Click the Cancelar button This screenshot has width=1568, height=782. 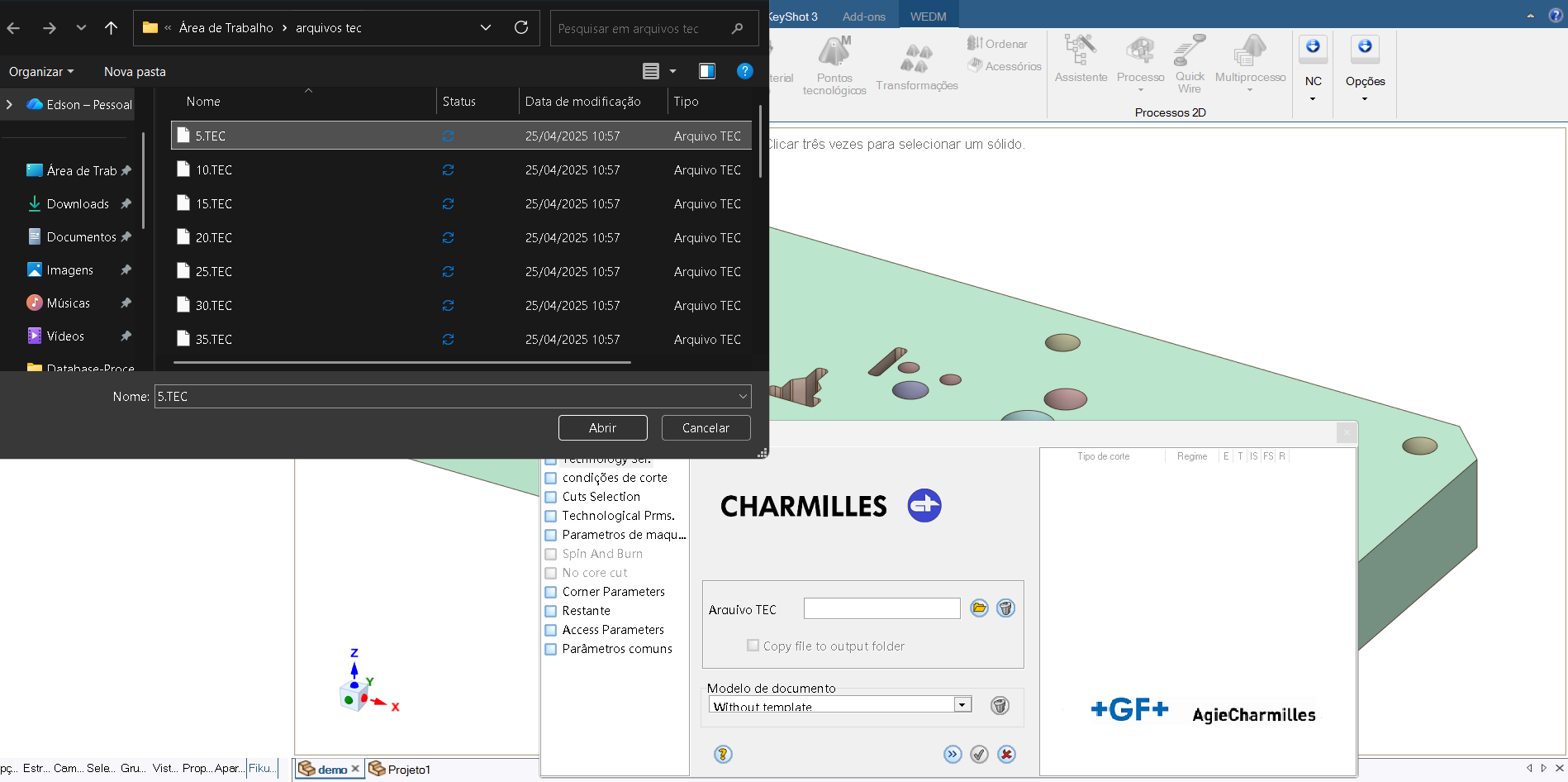[x=706, y=428]
